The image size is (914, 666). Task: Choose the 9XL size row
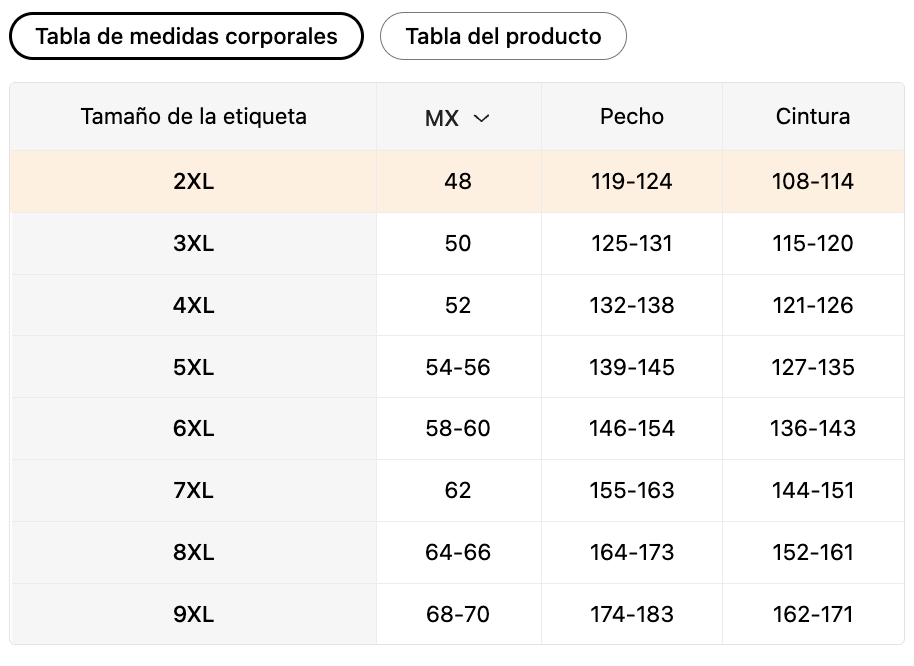[x=193, y=615]
